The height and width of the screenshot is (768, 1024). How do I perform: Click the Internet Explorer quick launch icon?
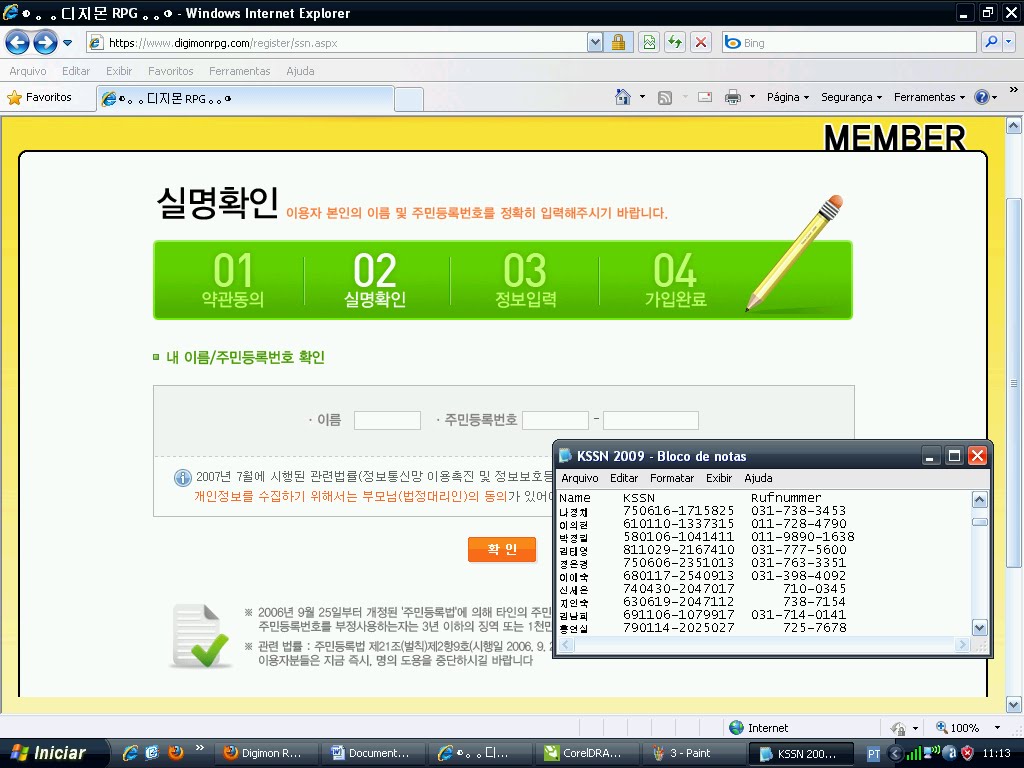click(130, 753)
